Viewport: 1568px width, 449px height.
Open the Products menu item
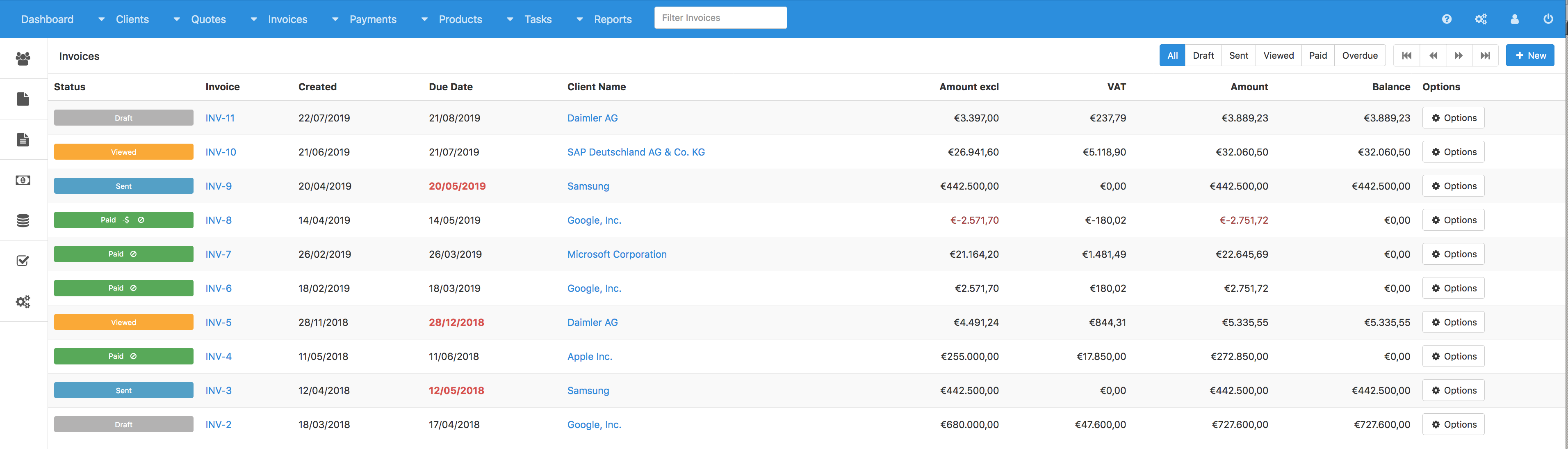(x=460, y=20)
